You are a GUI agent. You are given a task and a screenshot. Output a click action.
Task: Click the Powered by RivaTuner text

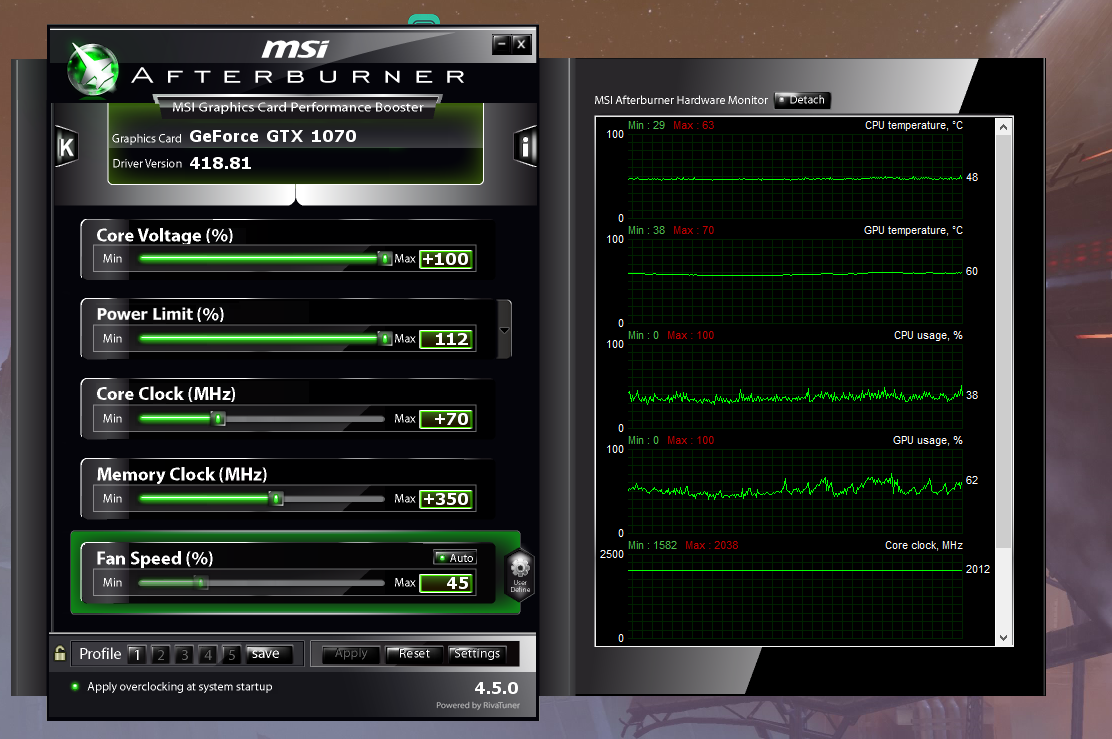pyautogui.click(x=478, y=706)
